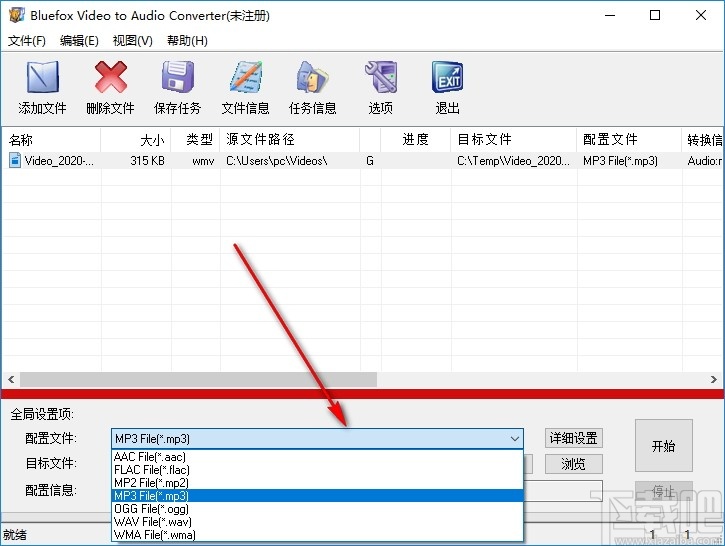The image size is (725, 546).
Task: Select the Video_2020 file row icon
Action: (15, 160)
